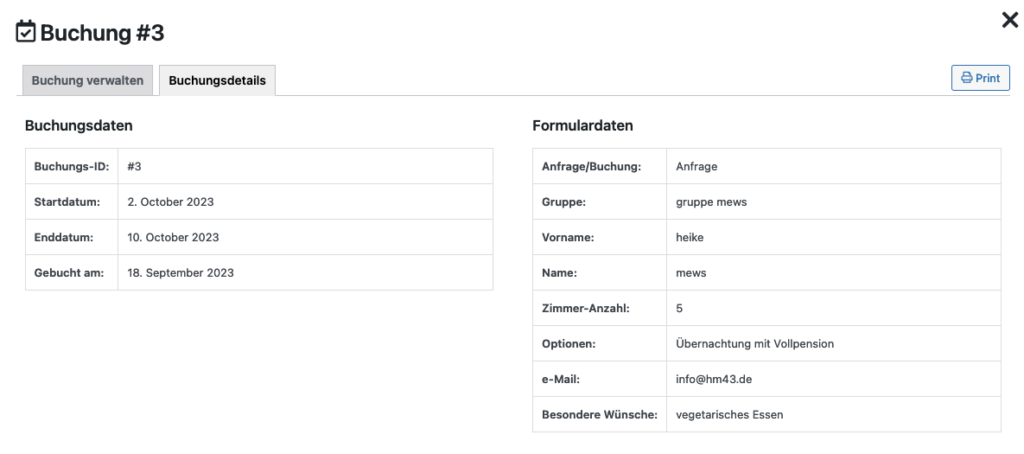Viewport: 1024px width, 454px height.
Task: Click the end date 10. October 2023
Action: point(173,237)
